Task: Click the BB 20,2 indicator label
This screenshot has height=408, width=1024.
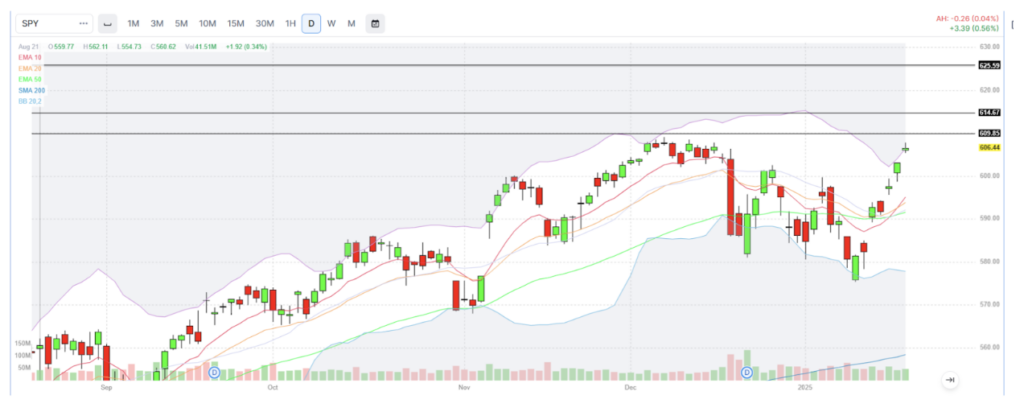Action: (30, 101)
